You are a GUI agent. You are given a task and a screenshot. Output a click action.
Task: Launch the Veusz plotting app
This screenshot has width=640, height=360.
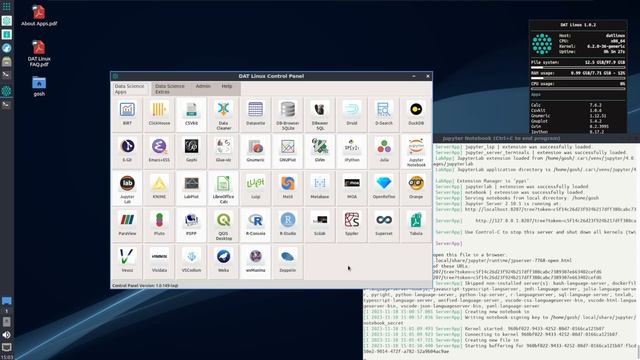pos(127,262)
